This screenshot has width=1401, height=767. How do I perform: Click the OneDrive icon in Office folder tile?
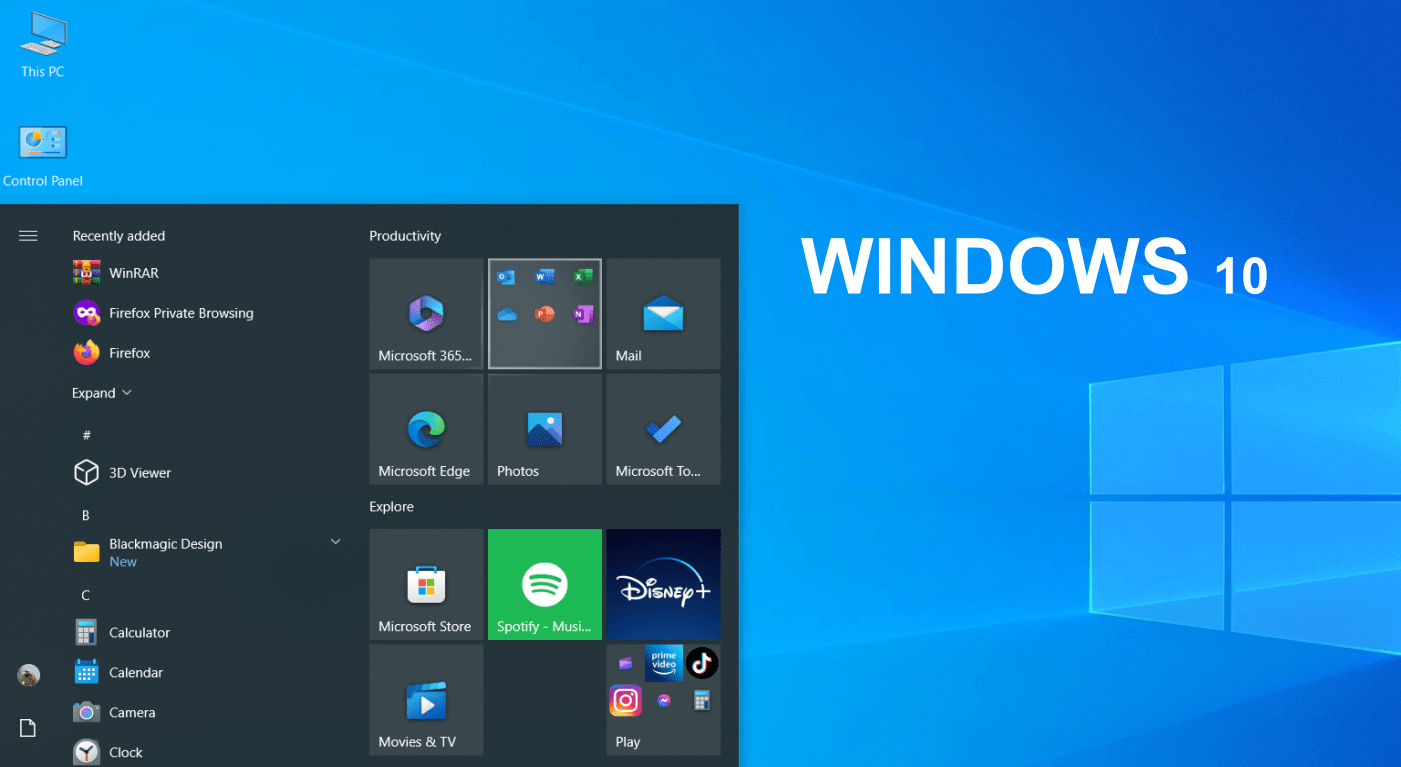[x=507, y=314]
